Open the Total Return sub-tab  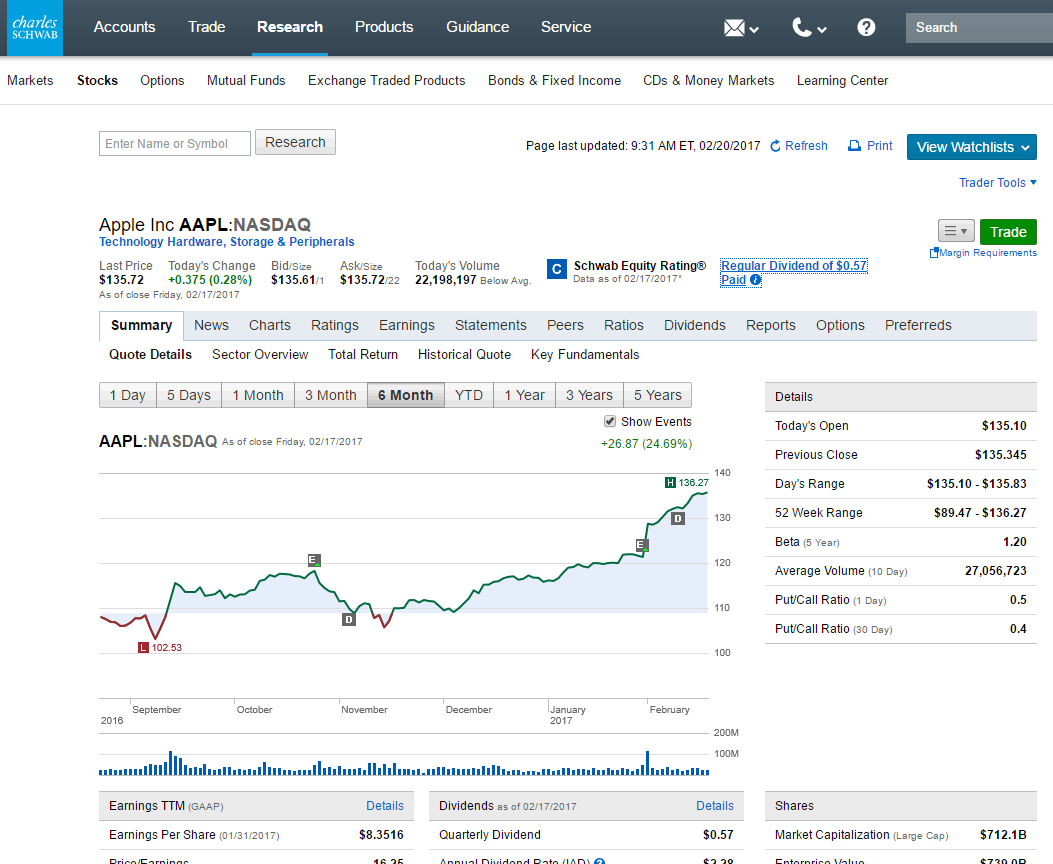tap(363, 354)
